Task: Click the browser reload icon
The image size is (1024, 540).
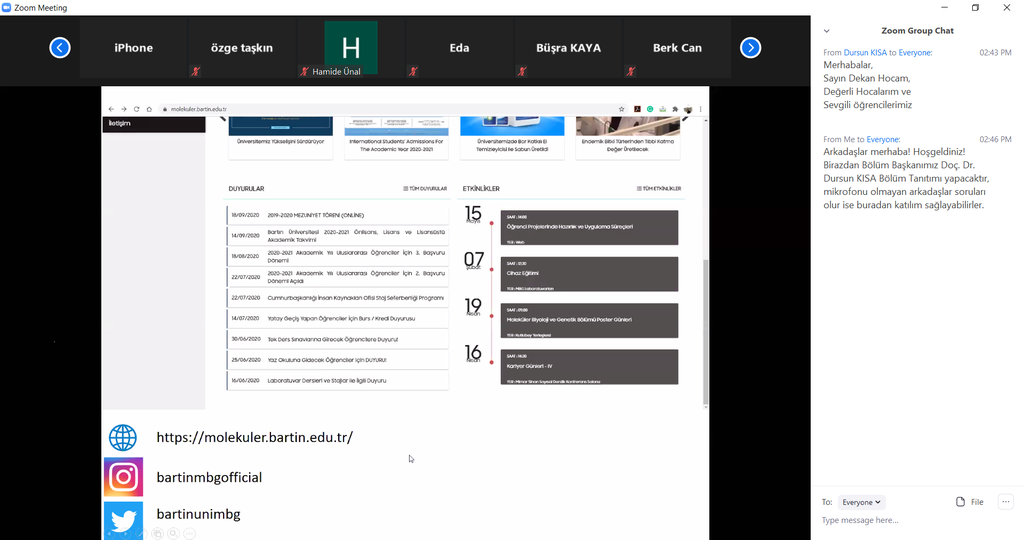Action: pos(137,109)
